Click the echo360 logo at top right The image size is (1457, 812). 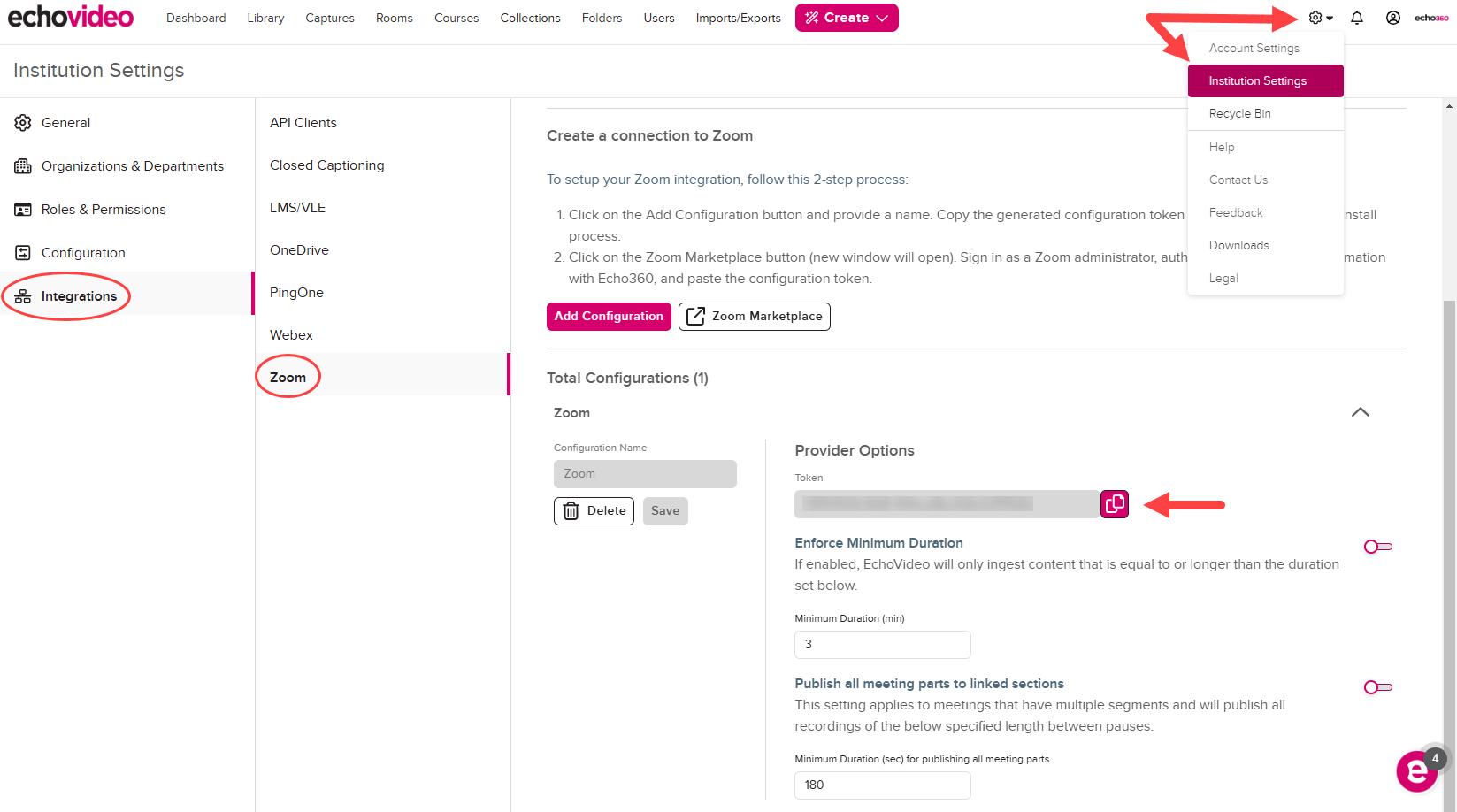pos(1431,18)
